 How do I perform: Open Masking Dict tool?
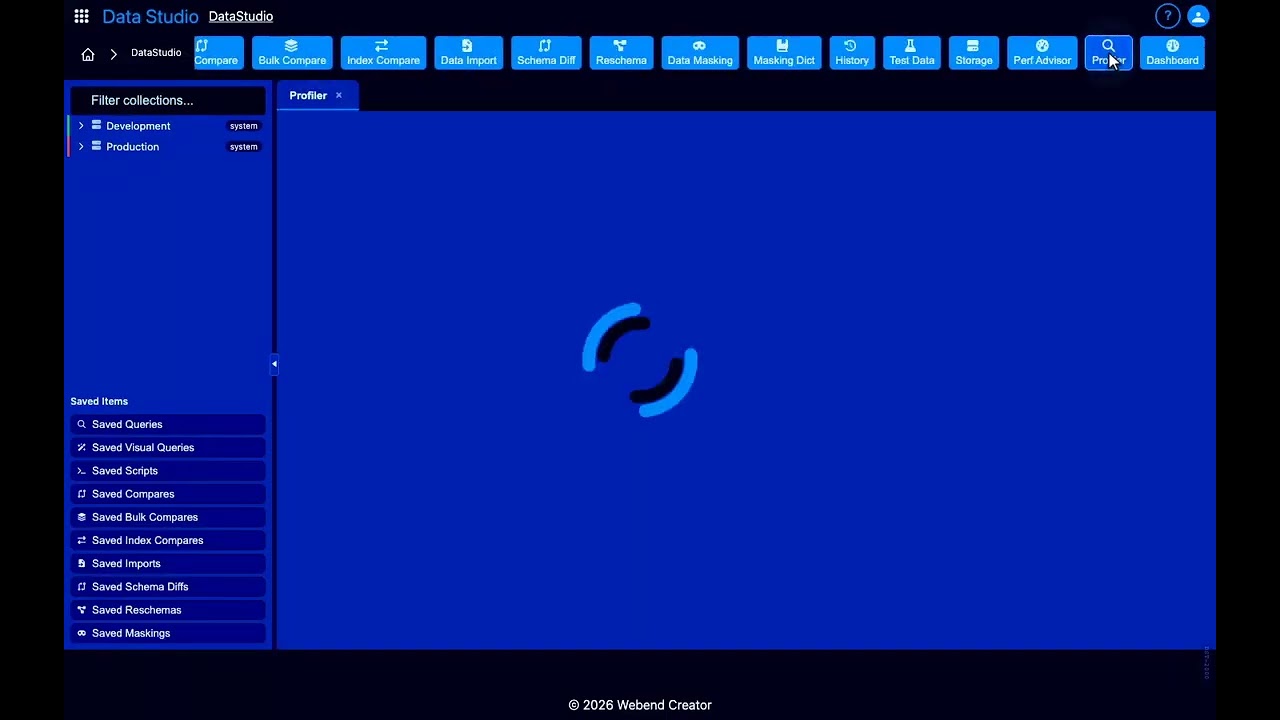(x=784, y=53)
